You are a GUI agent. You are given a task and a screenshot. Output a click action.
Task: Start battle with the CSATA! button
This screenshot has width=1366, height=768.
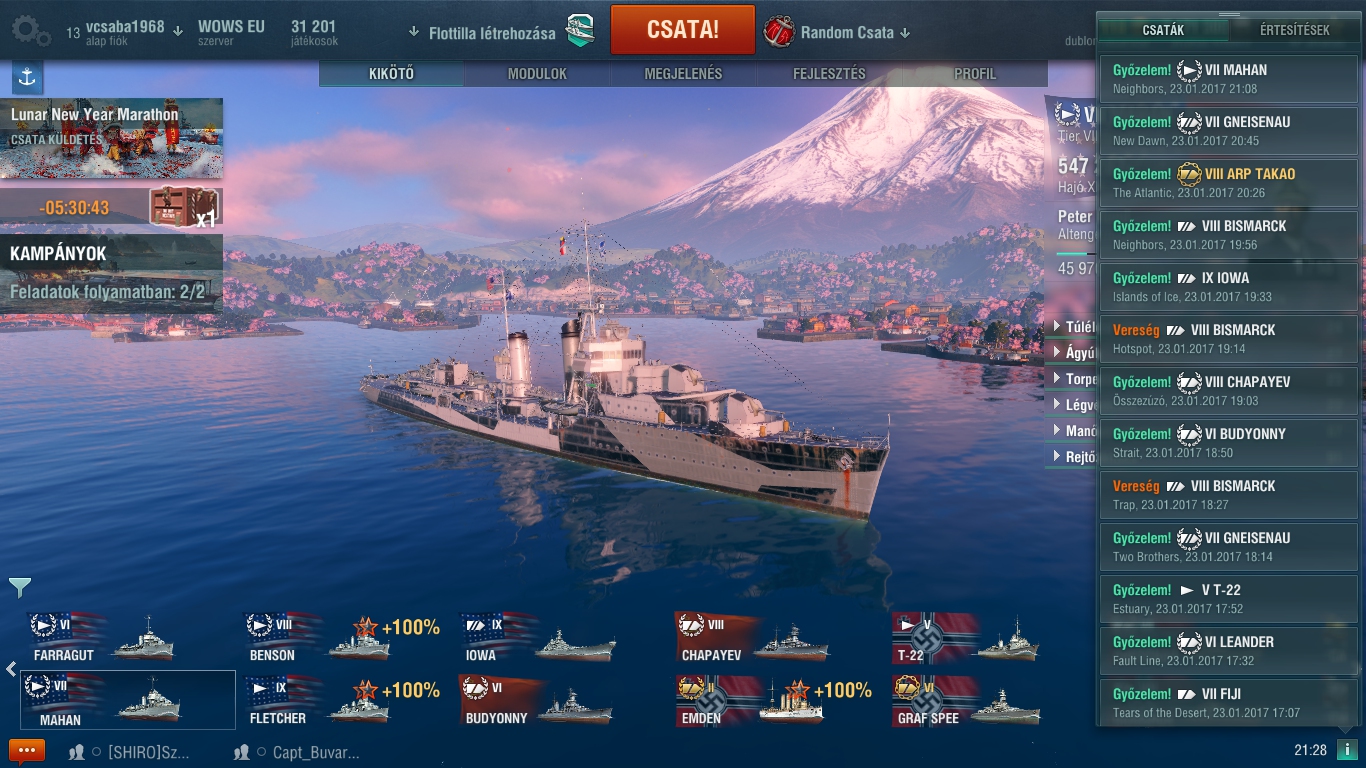click(683, 30)
